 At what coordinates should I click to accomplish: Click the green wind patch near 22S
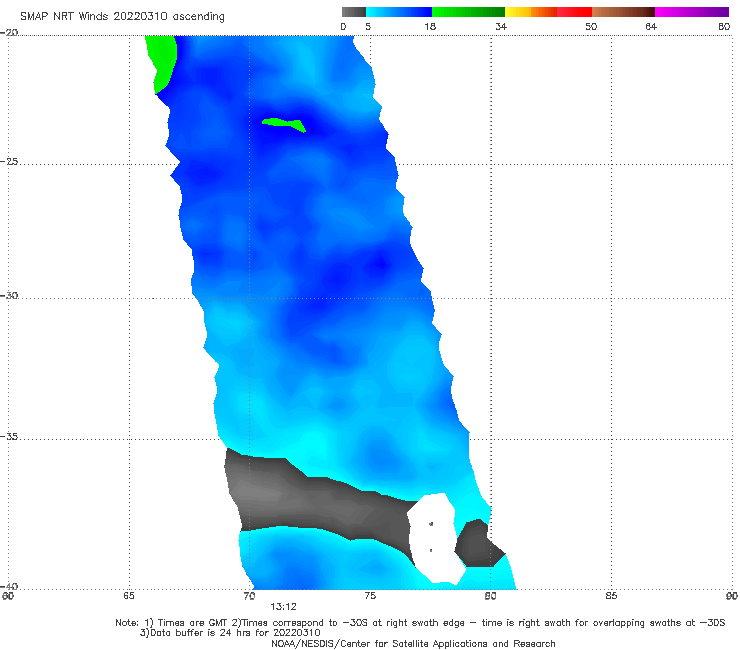(284, 124)
